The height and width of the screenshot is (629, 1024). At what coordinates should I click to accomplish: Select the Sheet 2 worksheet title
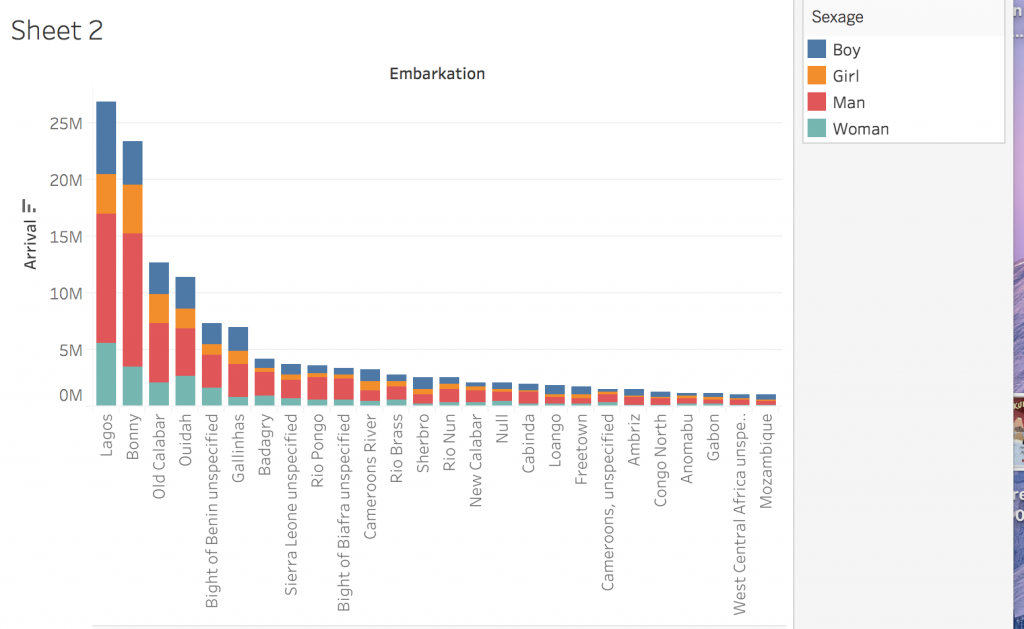(57, 30)
